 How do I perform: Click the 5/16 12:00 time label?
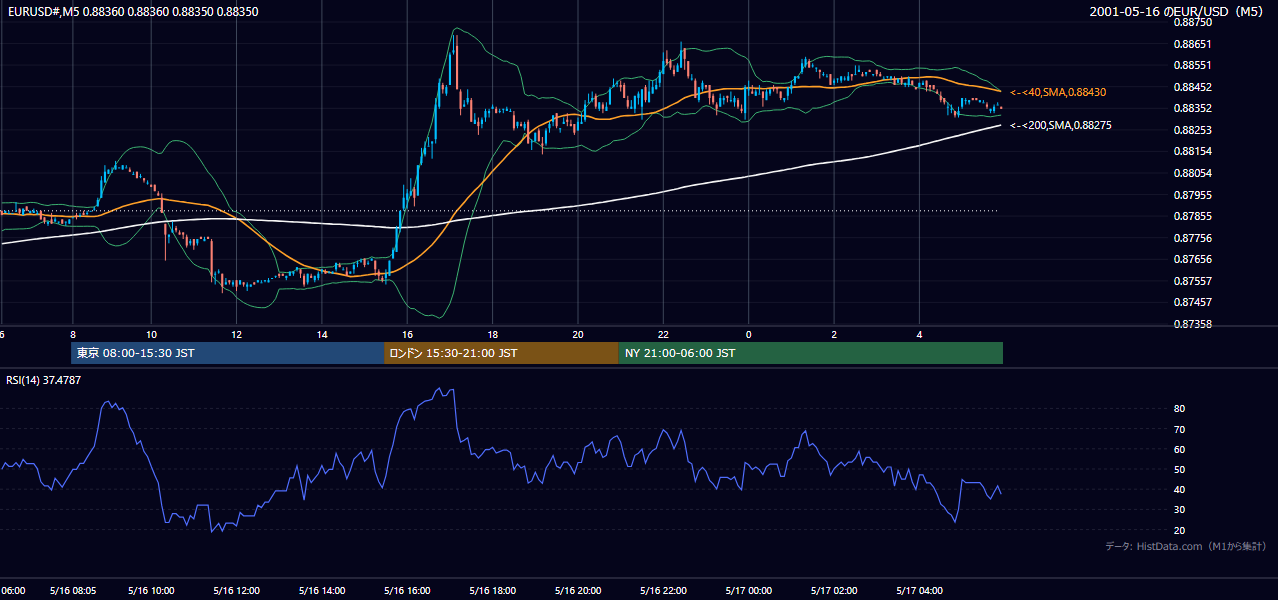coord(237,590)
